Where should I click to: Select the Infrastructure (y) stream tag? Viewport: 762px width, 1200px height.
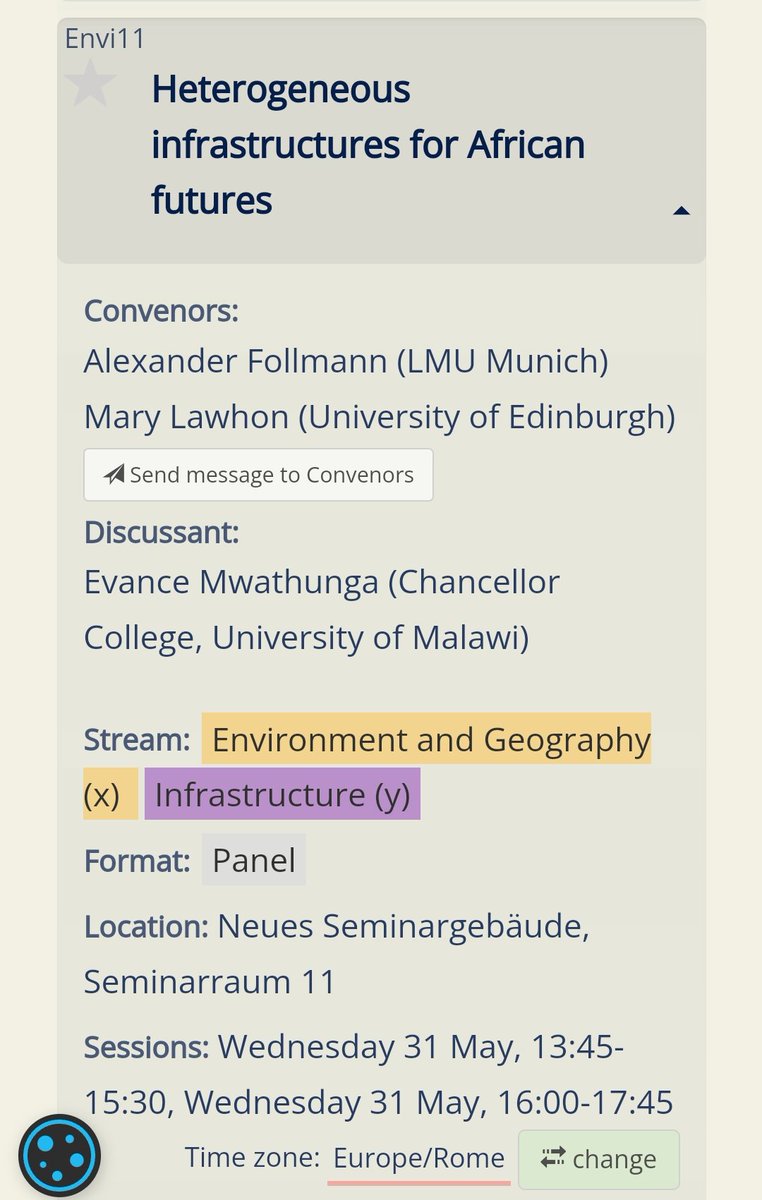[282, 794]
